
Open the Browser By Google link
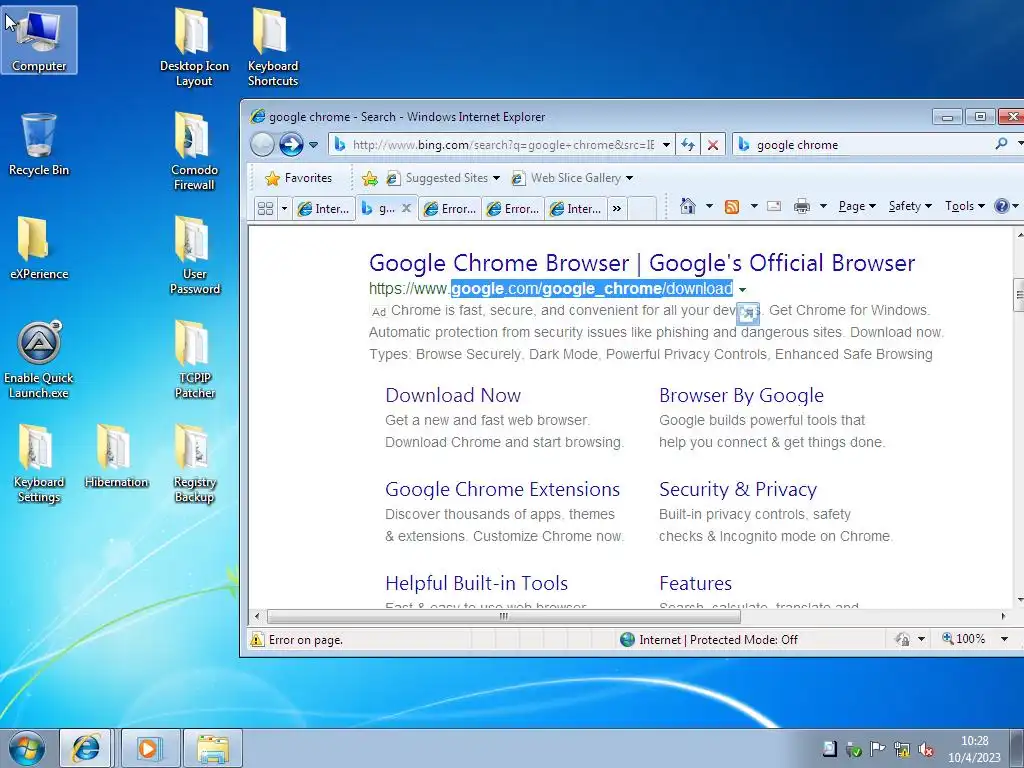741,396
